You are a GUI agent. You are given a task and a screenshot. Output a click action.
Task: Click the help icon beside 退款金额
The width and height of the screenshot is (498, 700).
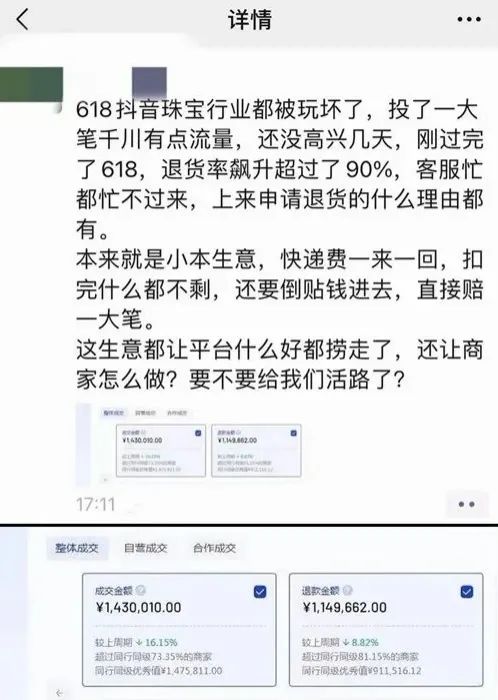[x=348, y=591]
